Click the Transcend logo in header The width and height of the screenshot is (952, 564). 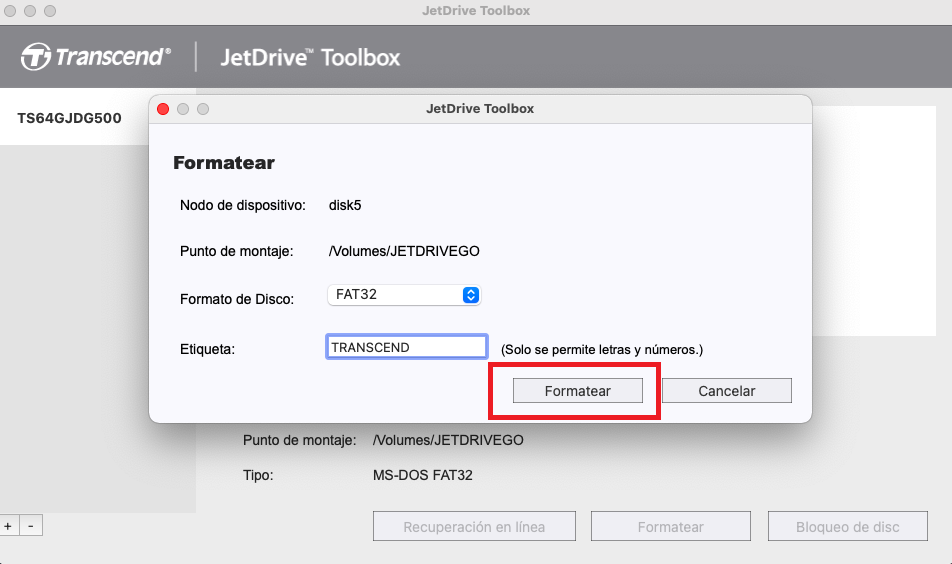click(96, 56)
